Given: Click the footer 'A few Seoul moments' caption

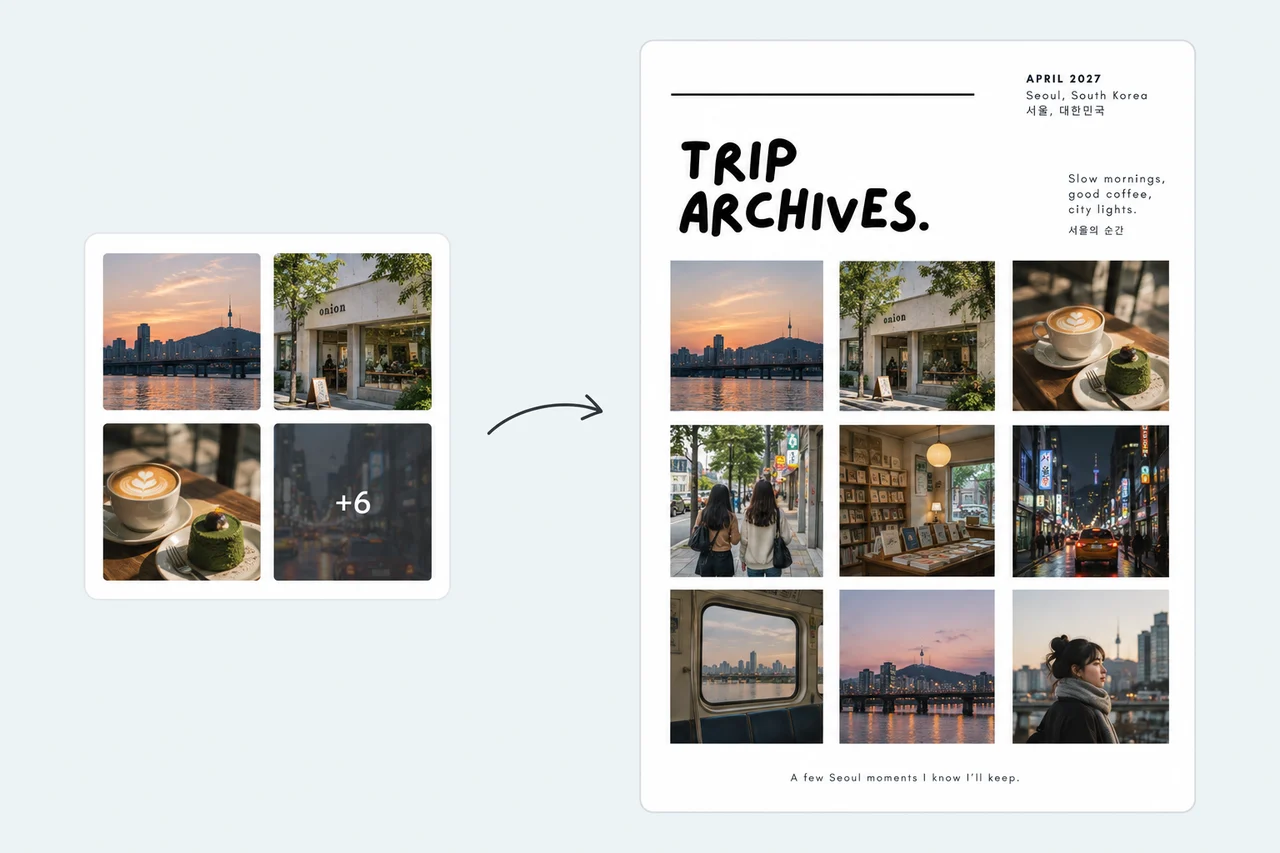Looking at the screenshot, I should [x=905, y=778].
